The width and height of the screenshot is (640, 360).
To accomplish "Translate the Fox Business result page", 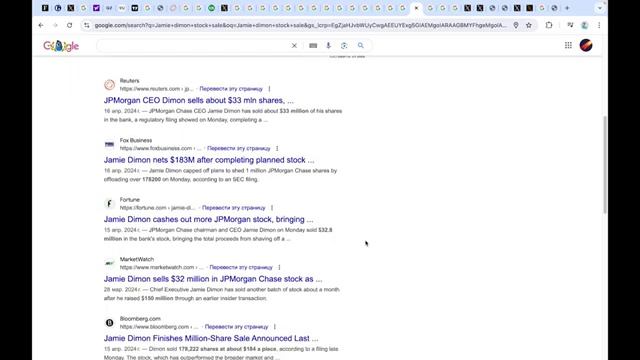I will (x=239, y=148).
